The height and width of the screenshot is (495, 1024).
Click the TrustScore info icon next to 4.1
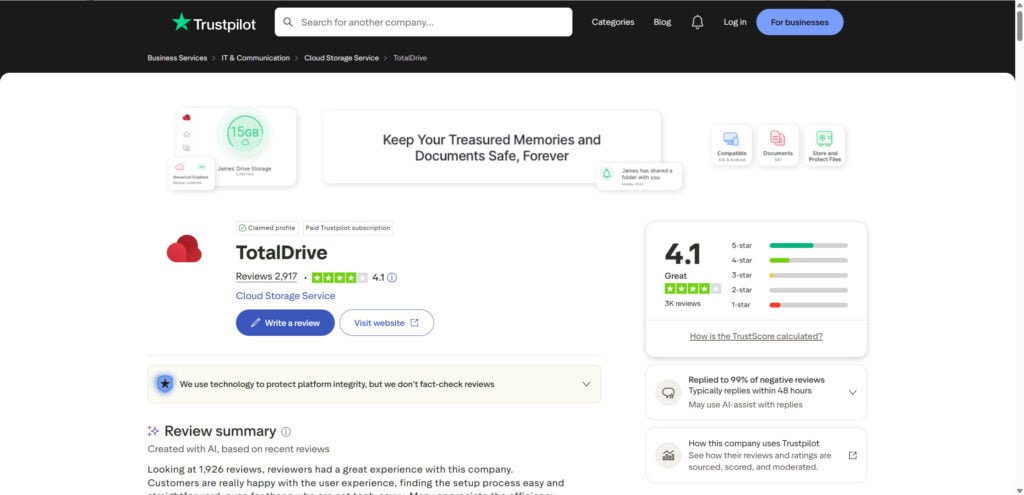(392, 278)
